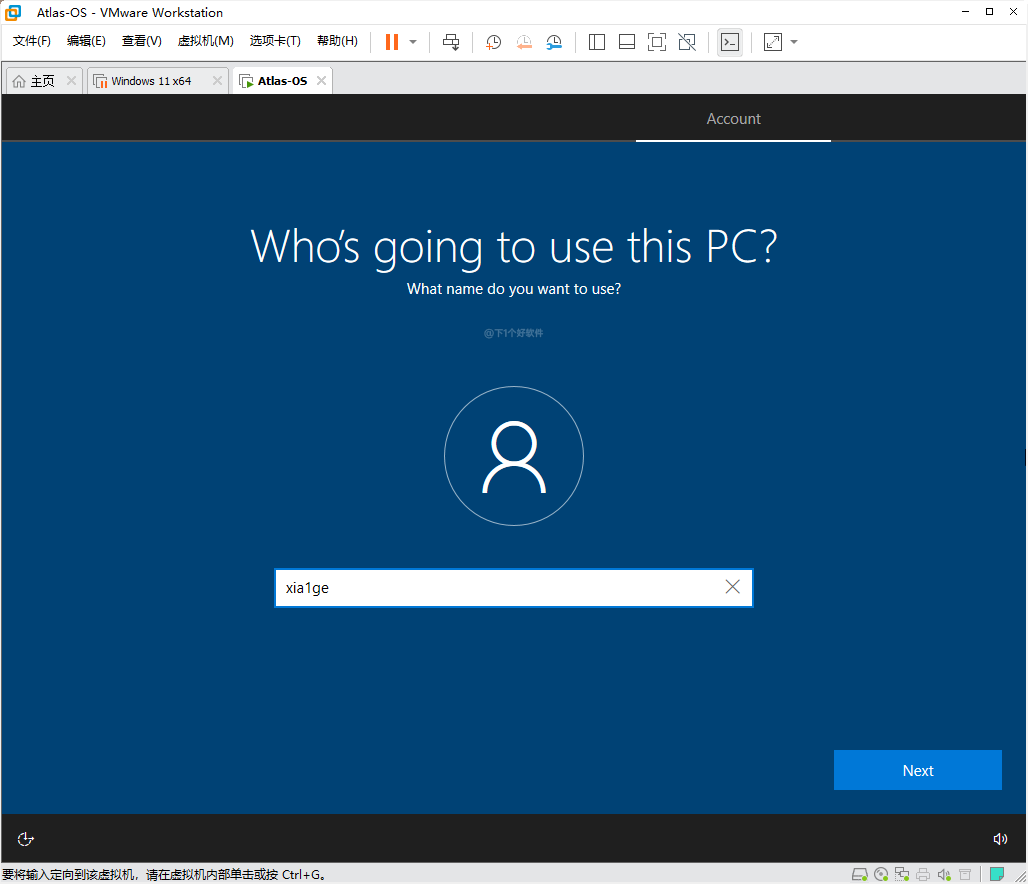Take a snapshot of the virtual machine
Viewport: 1028px width, 884px height.
pos(493,42)
